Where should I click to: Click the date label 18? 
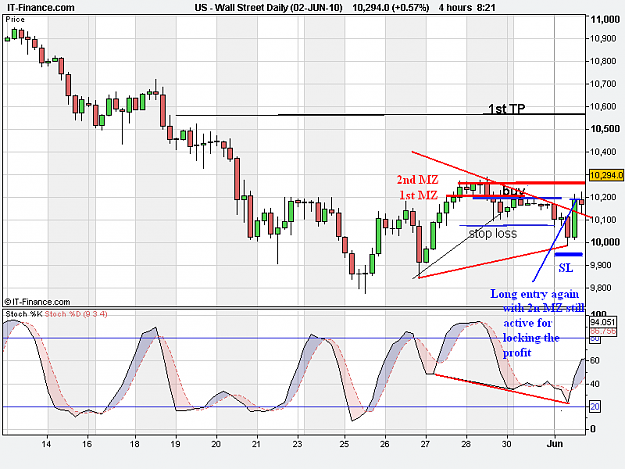click(x=135, y=444)
